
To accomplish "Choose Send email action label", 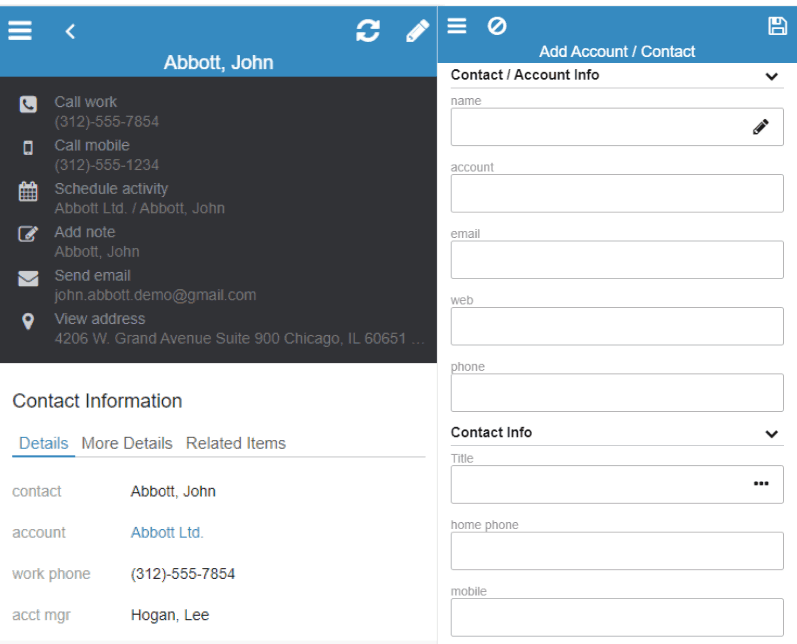I will (93, 275).
